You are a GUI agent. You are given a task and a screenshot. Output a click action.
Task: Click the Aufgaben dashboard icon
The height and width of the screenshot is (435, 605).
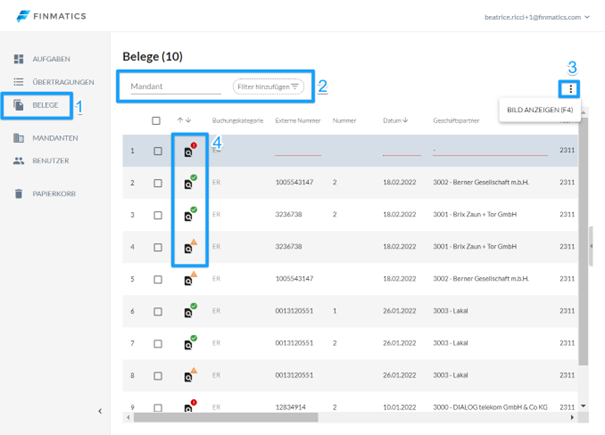(x=19, y=59)
